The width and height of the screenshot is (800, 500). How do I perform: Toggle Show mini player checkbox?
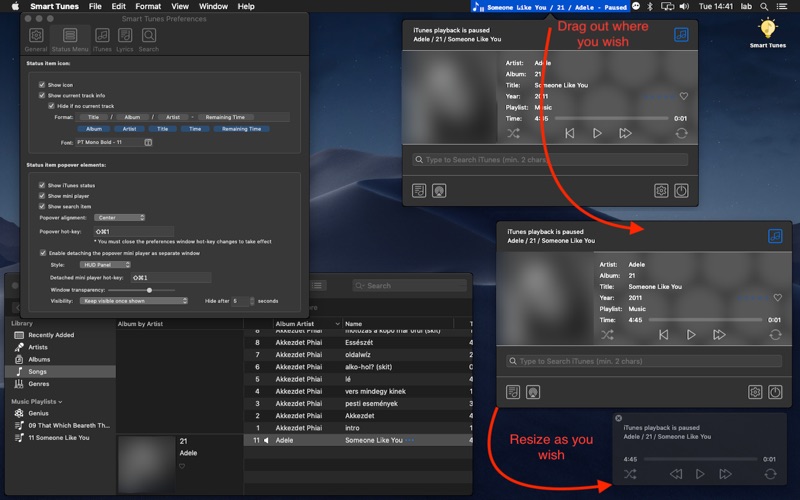point(42,196)
